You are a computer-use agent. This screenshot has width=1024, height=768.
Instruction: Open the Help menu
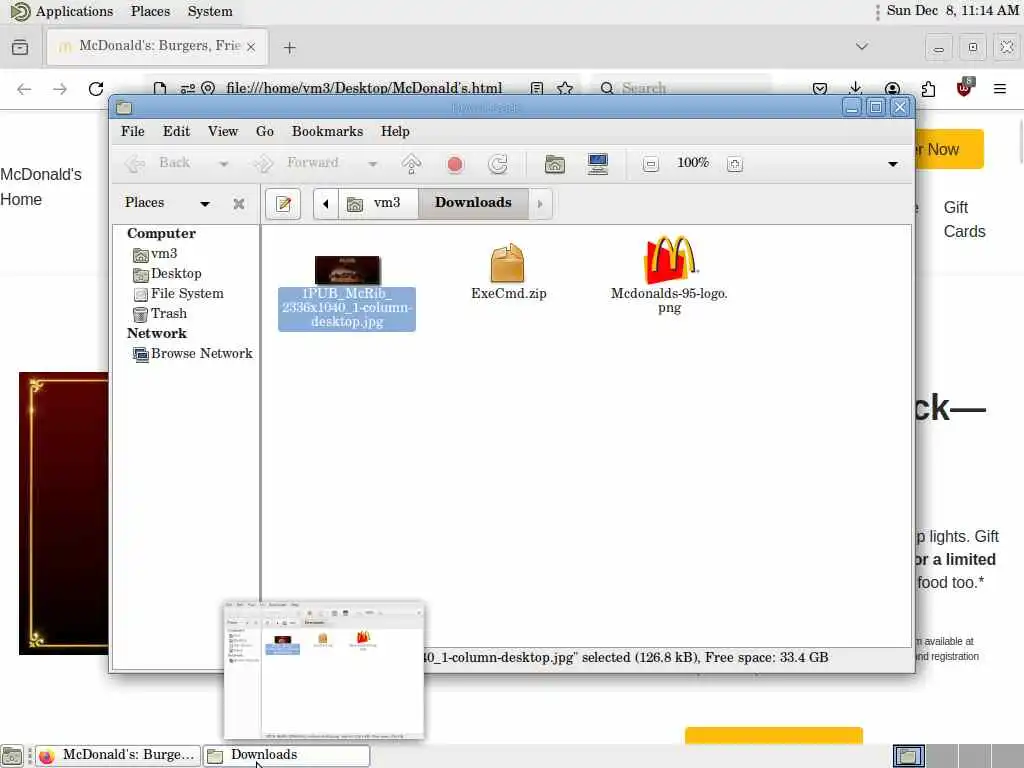pos(395,131)
